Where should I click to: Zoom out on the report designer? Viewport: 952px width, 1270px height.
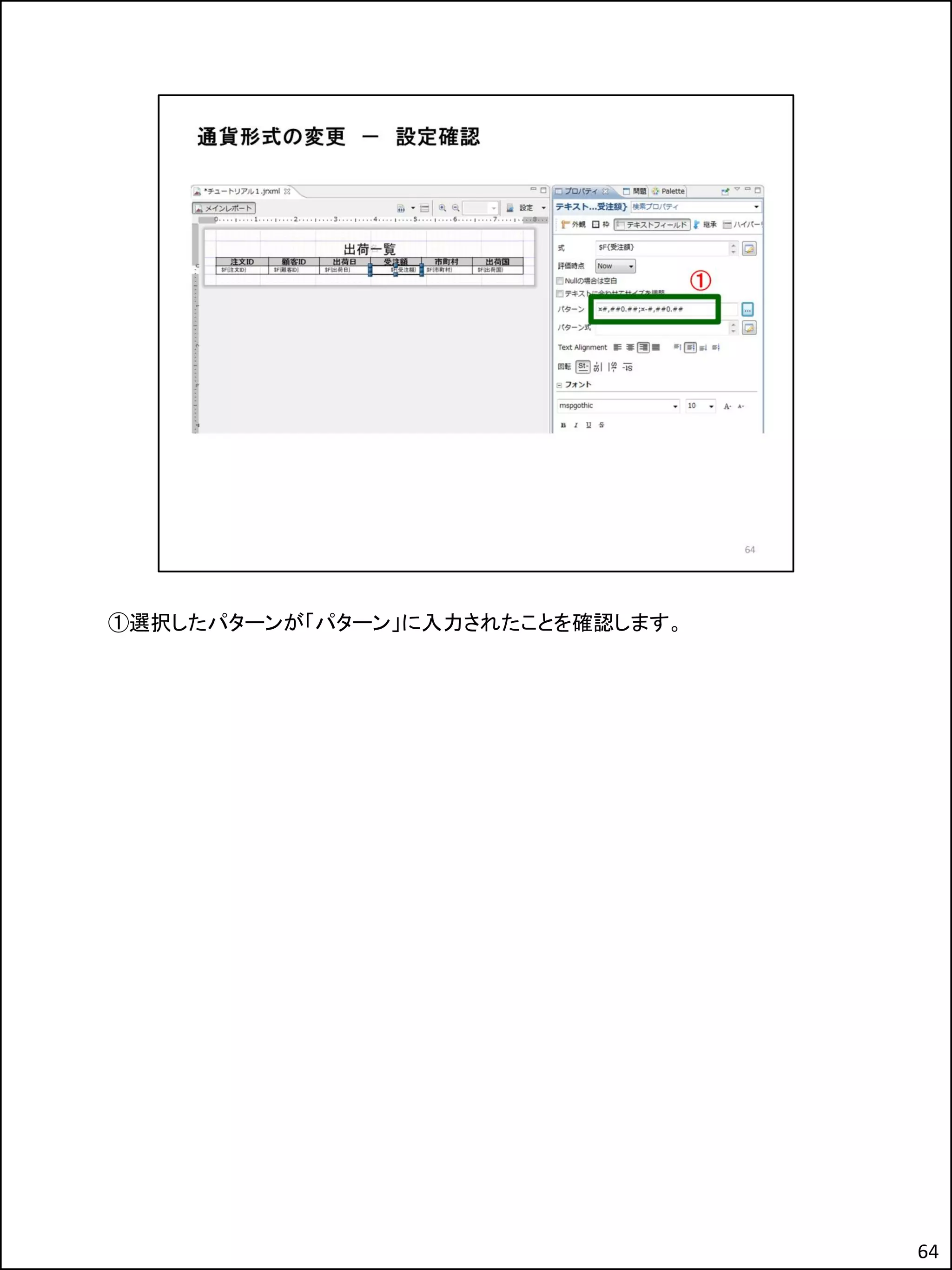[x=456, y=208]
